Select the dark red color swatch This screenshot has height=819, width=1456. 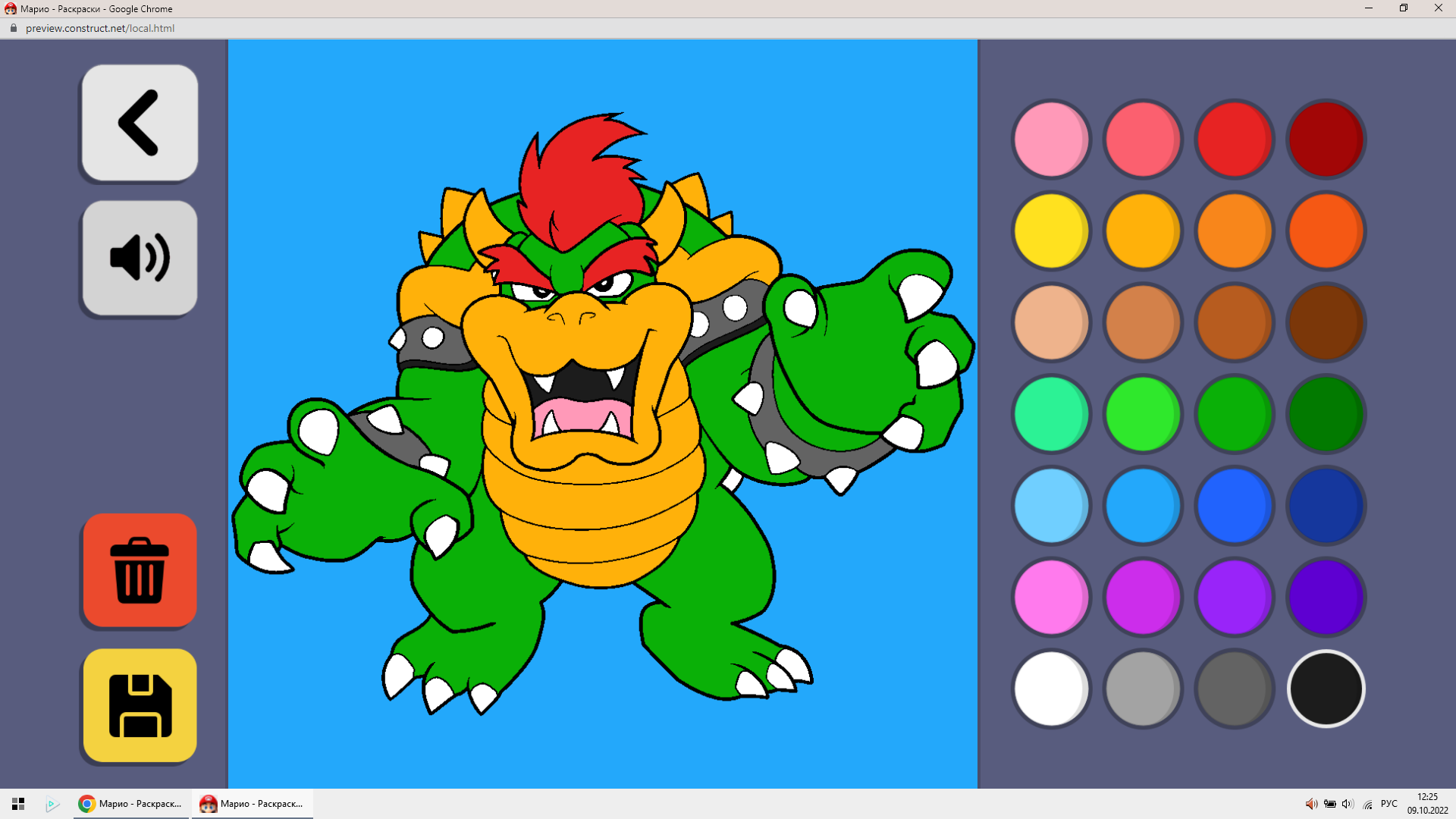click(x=1326, y=140)
